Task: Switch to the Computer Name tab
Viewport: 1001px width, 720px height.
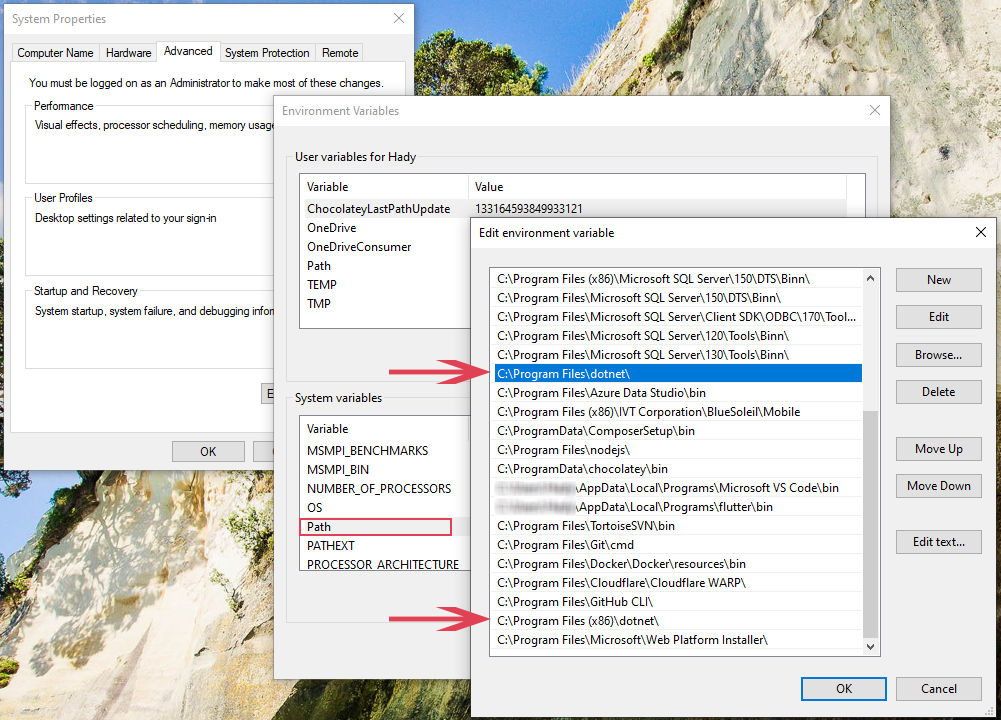Action: (56, 53)
